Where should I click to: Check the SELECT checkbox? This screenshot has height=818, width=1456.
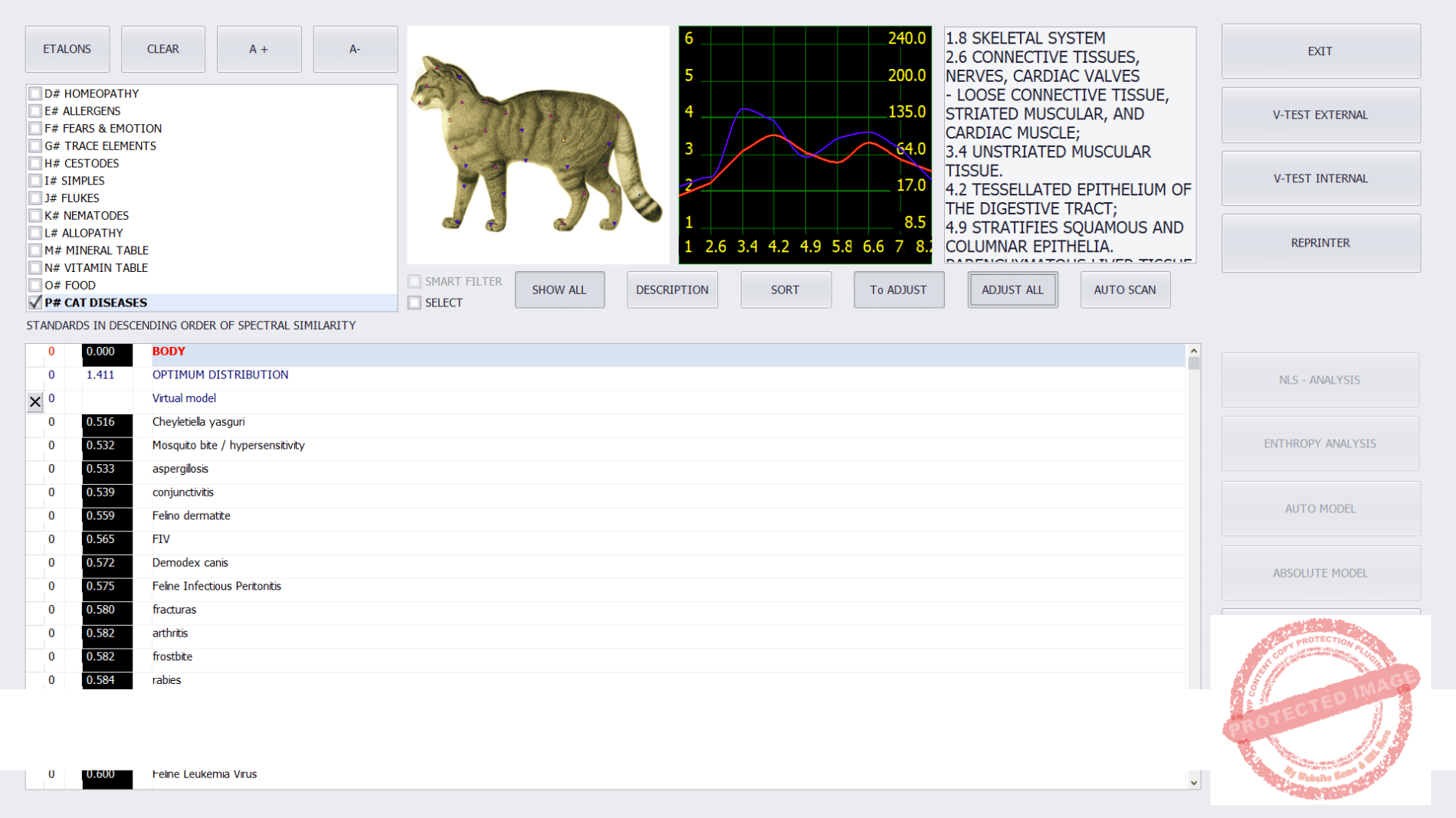point(415,303)
